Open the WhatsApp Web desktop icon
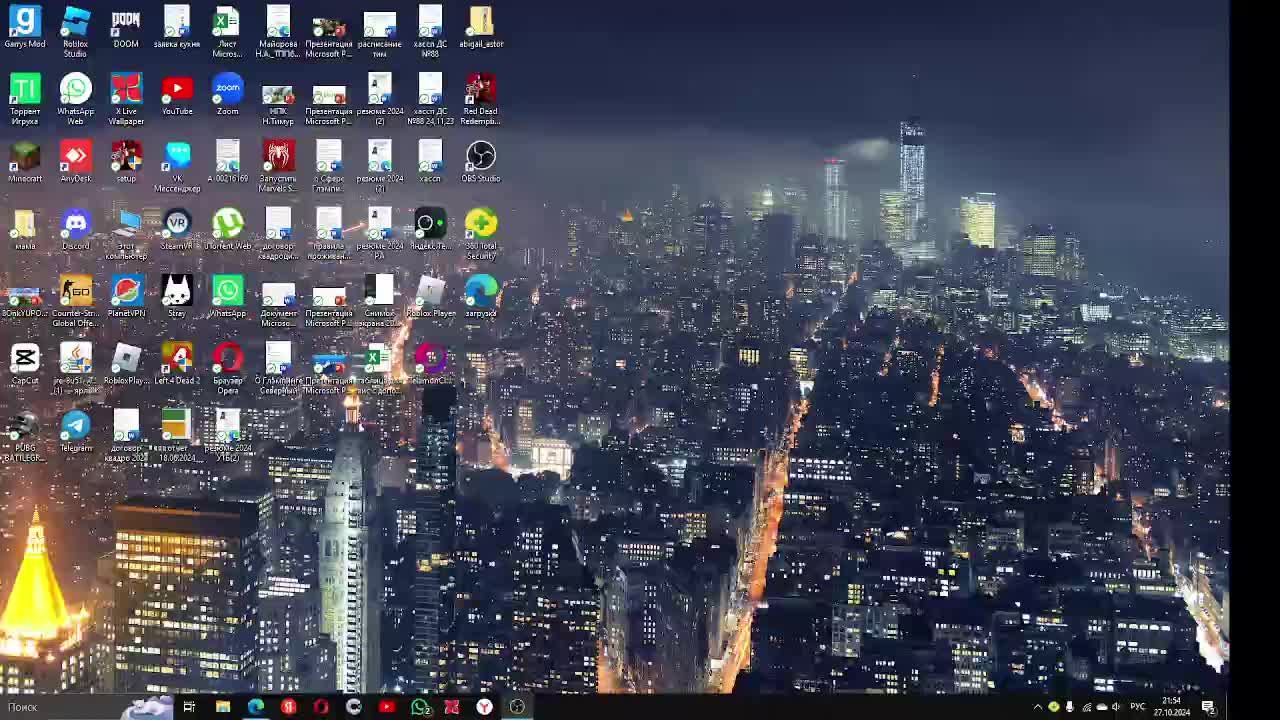1280x720 pixels. [x=75, y=100]
